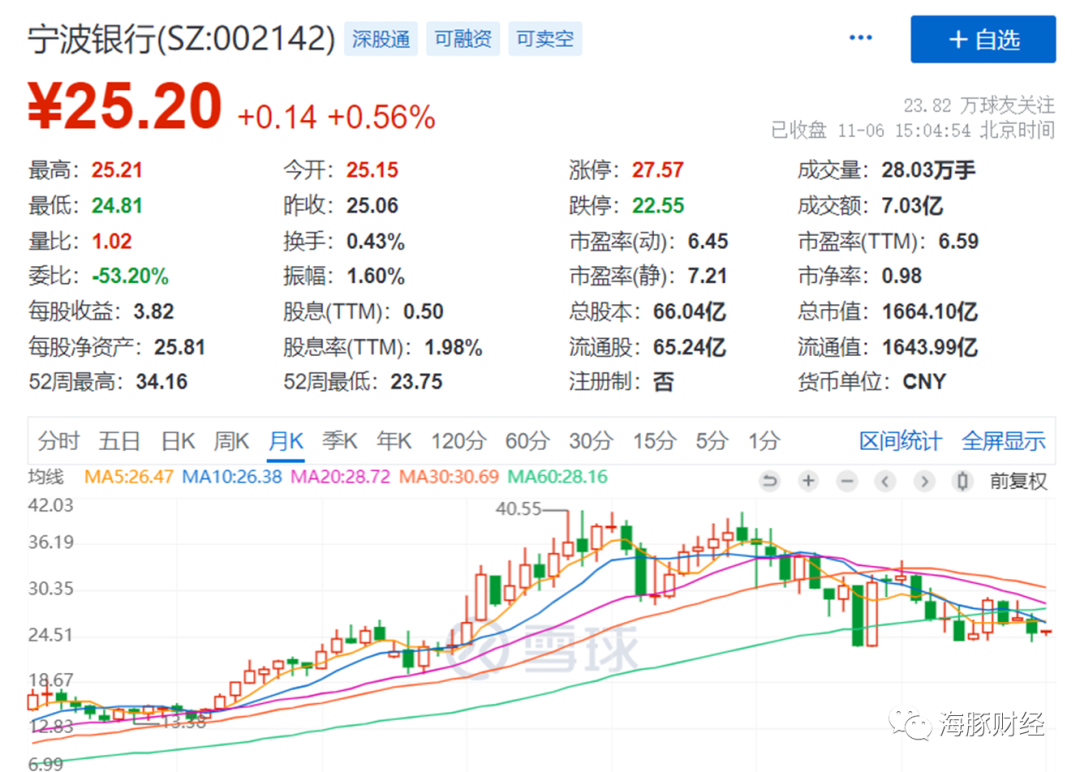Screen dimensions: 1080x772
Task: Move chart right with the right arrow icon
Action: (924, 481)
